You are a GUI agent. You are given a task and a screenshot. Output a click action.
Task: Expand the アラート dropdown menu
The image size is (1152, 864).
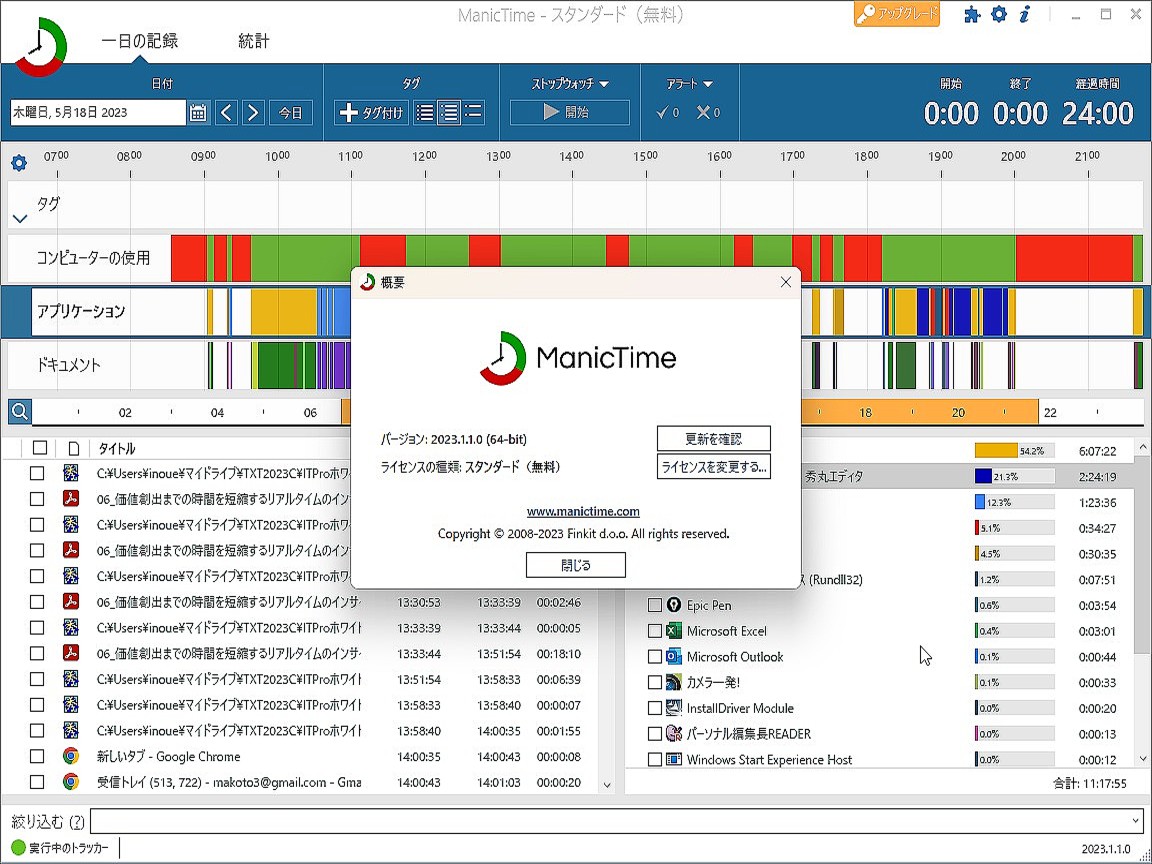[690, 84]
